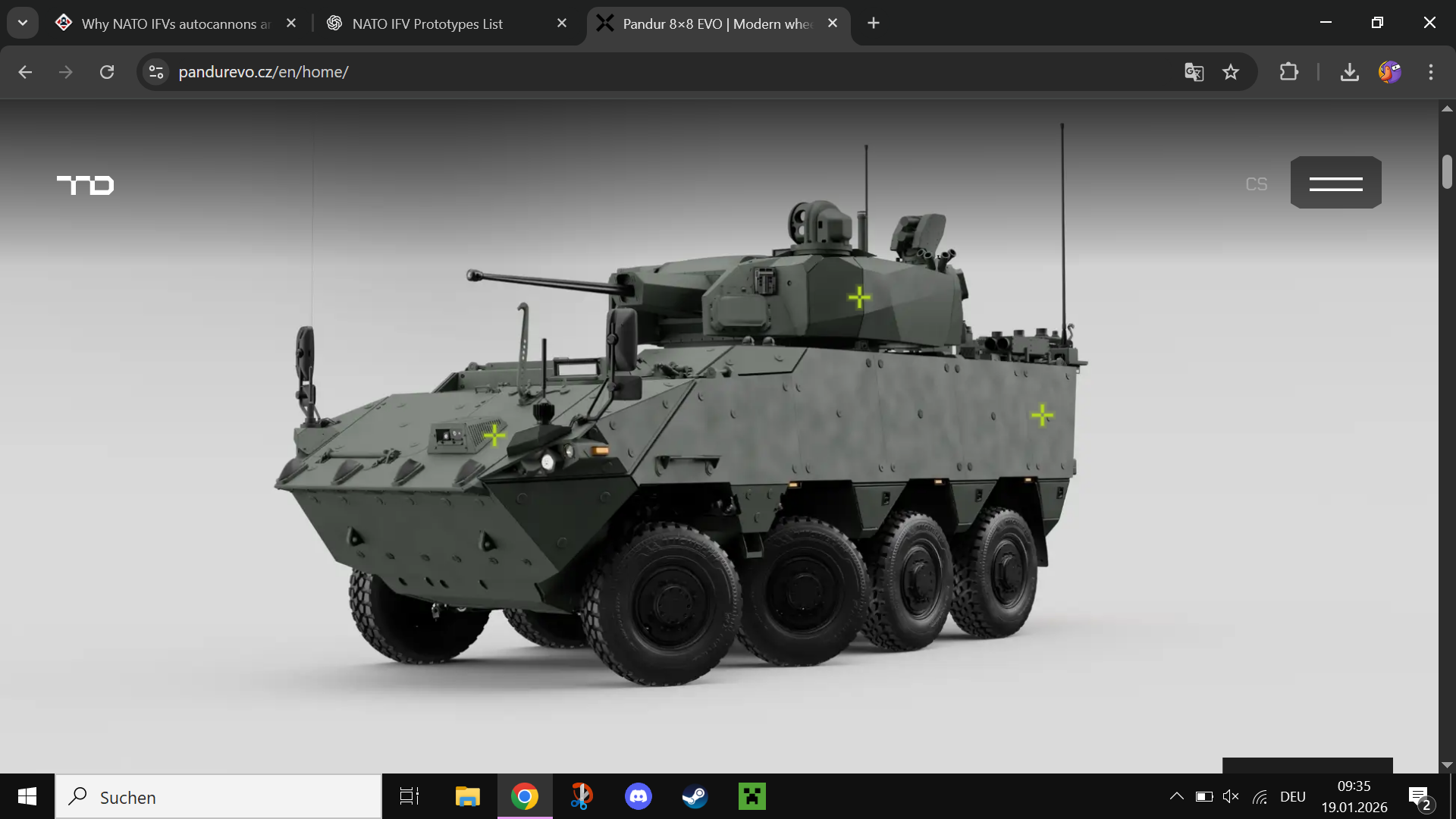This screenshot has width=1456, height=819.
Task: Open the Chrome downloads icon
Action: [1349, 72]
